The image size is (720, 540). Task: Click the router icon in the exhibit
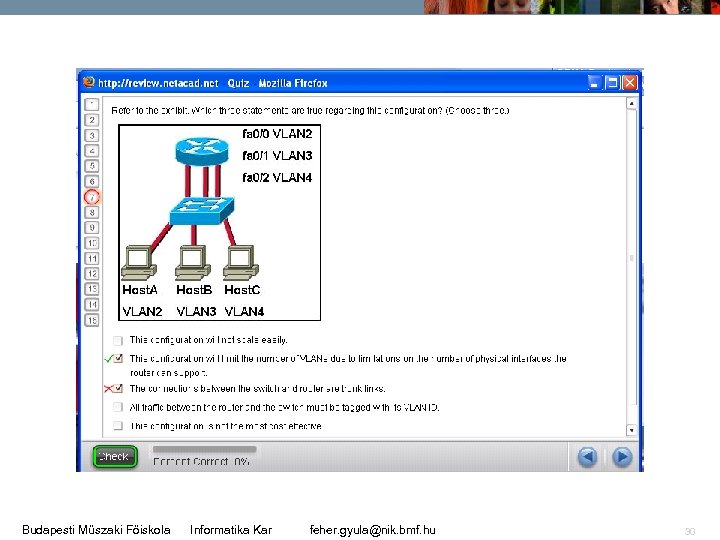coord(202,151)
